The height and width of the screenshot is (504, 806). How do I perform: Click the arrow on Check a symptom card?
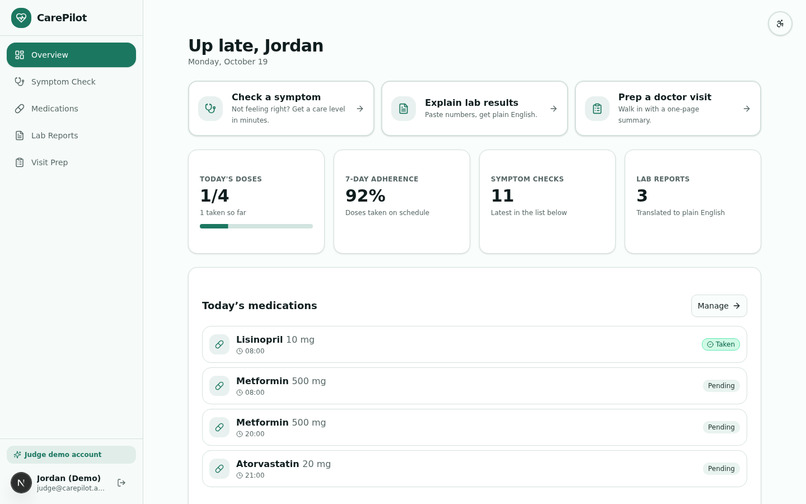[360, 109]
